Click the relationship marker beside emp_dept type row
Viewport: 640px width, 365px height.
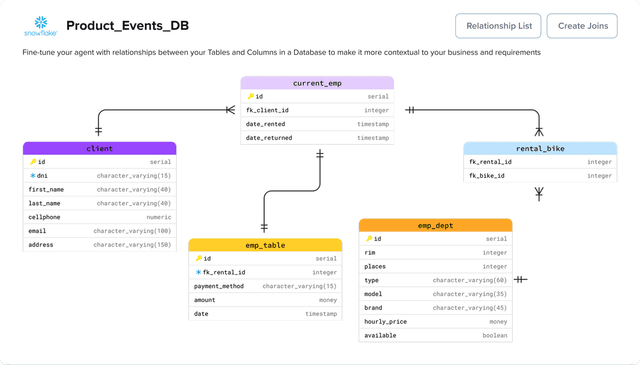tap(520, 280)
